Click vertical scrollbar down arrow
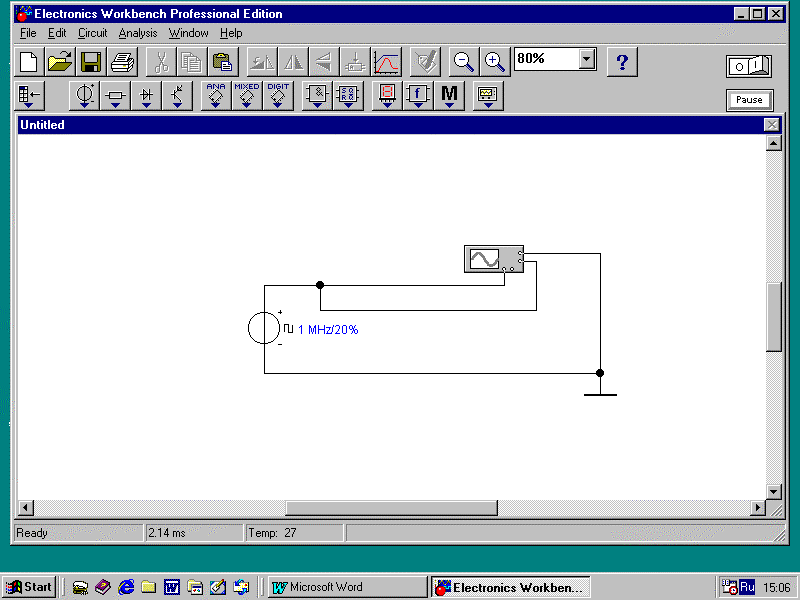Image resolution: width=800 pixels, height=600 pixels. pyautogui.click(x=773, y=492)
